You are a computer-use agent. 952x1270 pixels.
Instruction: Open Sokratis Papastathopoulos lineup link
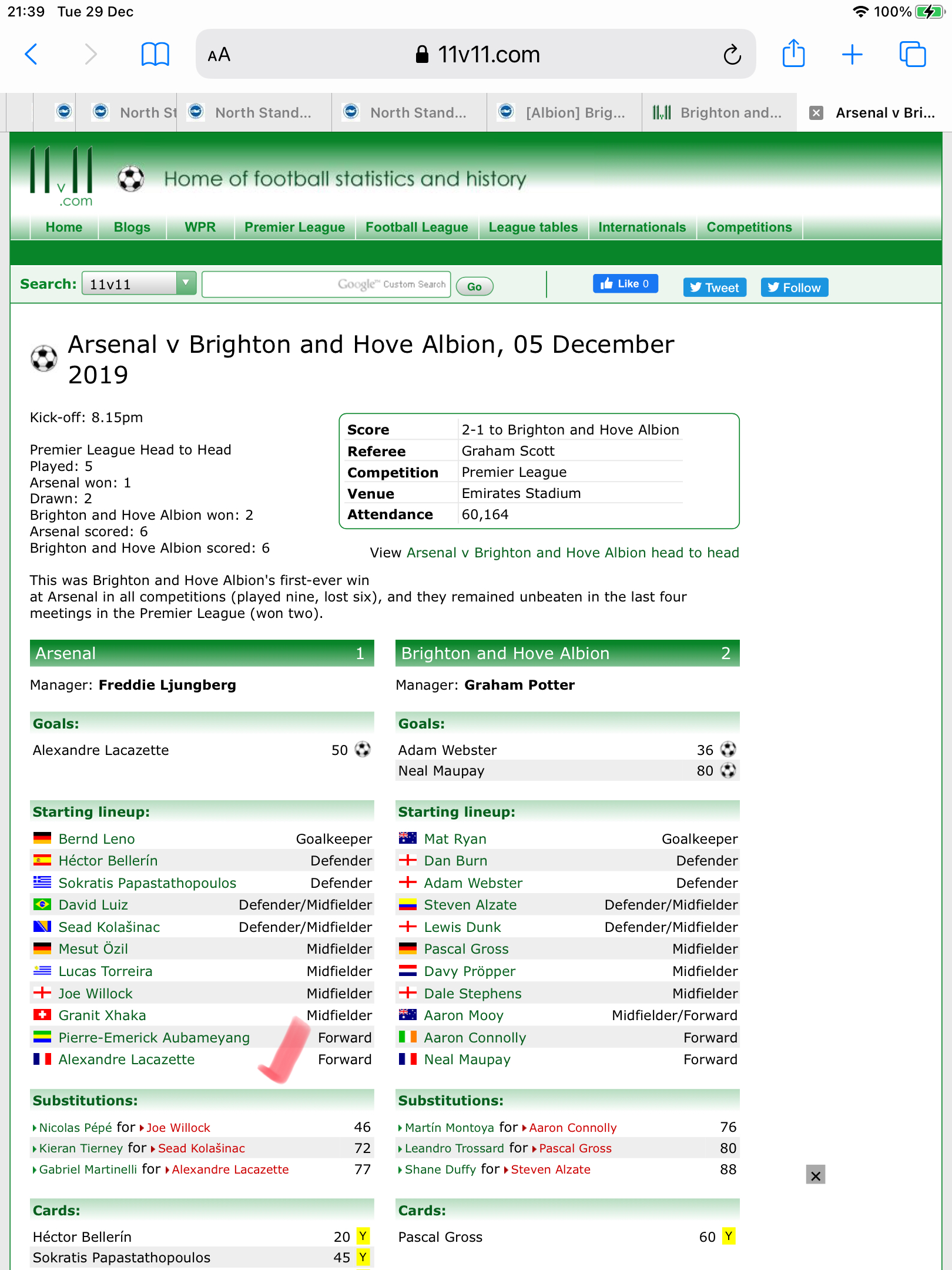click(x=147, y=883)
